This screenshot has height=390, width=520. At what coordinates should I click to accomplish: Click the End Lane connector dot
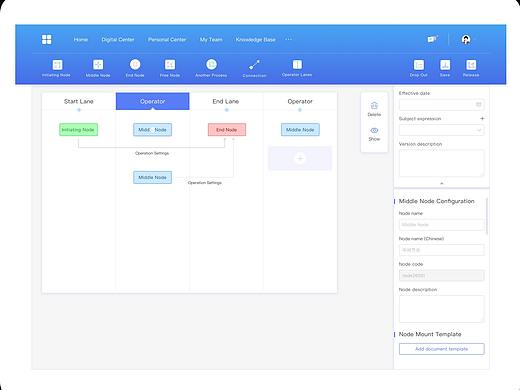pyautogui.click(x=227, y=110)
